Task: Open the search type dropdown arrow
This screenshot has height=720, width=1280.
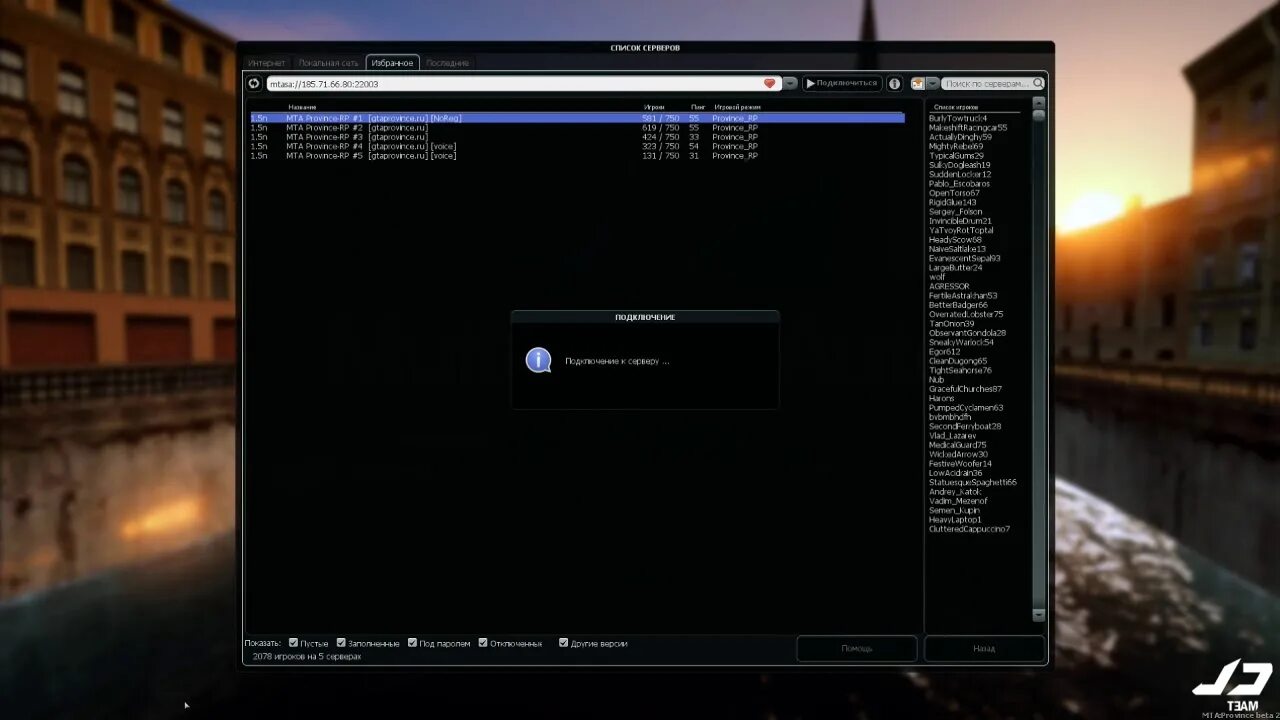Action: pyautogui.click(x=932, y=84)
